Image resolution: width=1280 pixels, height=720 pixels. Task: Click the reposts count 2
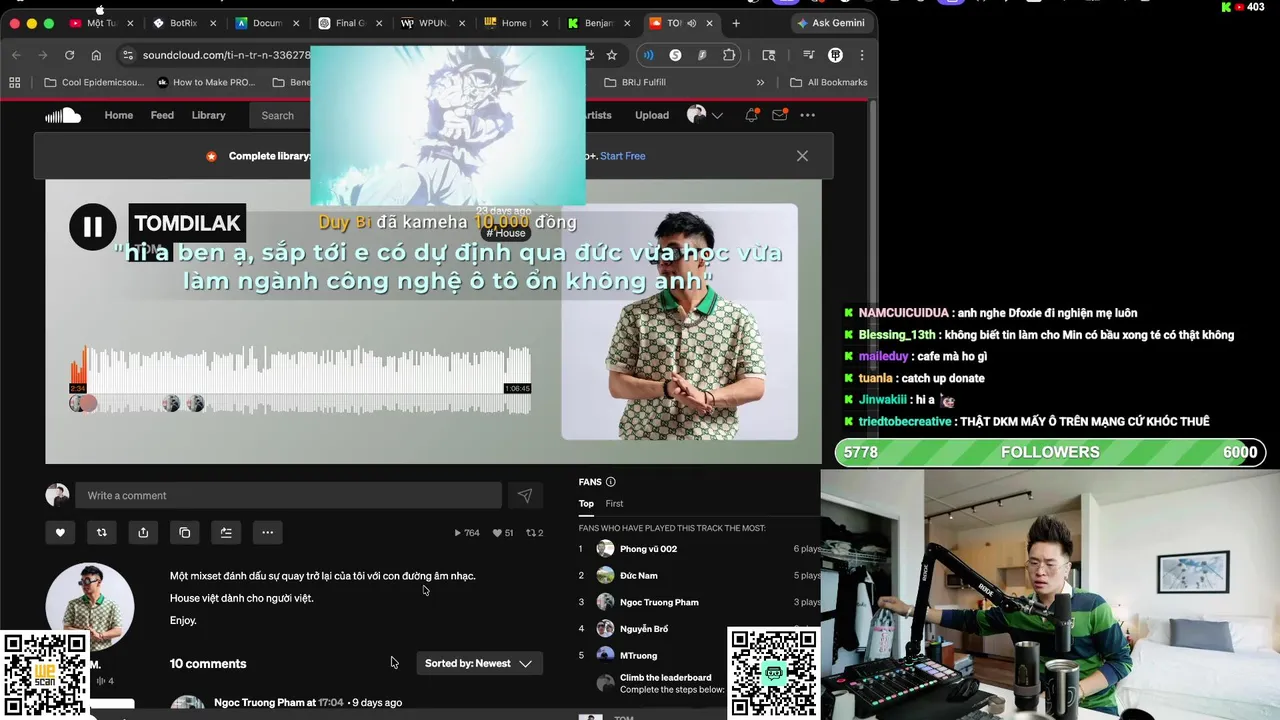coord(535,533)
